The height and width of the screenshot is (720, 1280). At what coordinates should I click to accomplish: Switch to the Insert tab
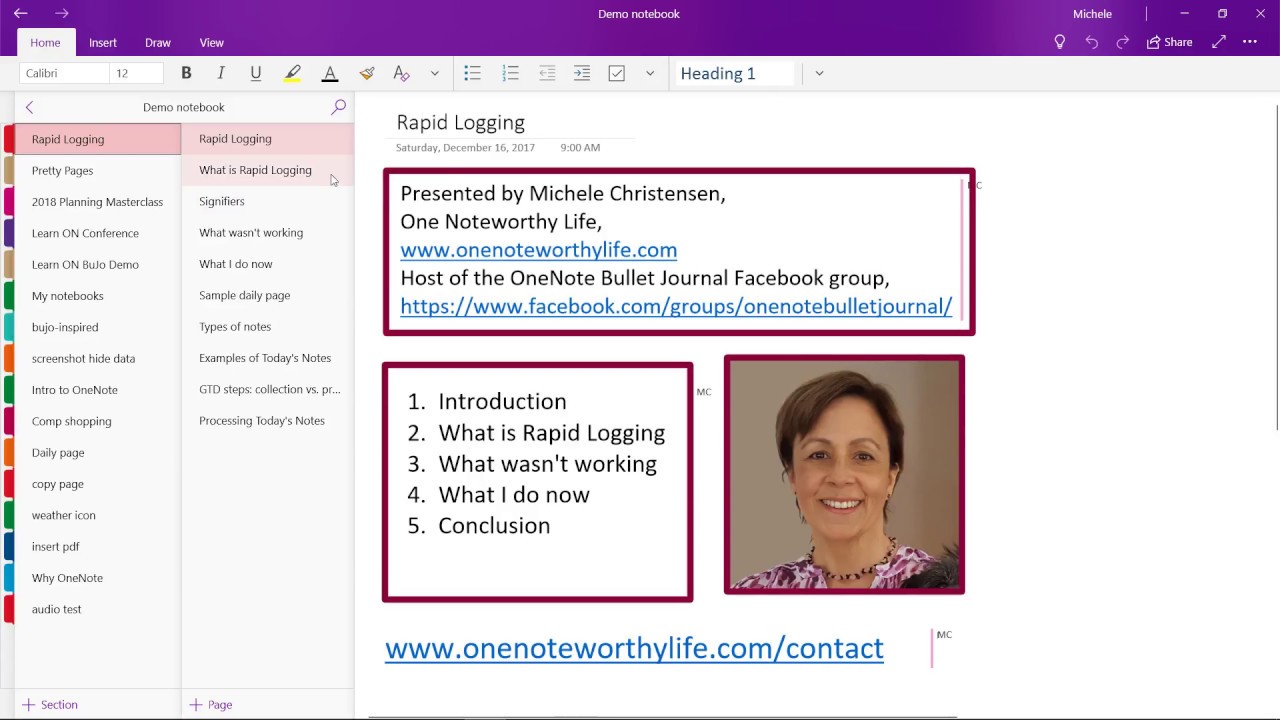click(103, 42)
